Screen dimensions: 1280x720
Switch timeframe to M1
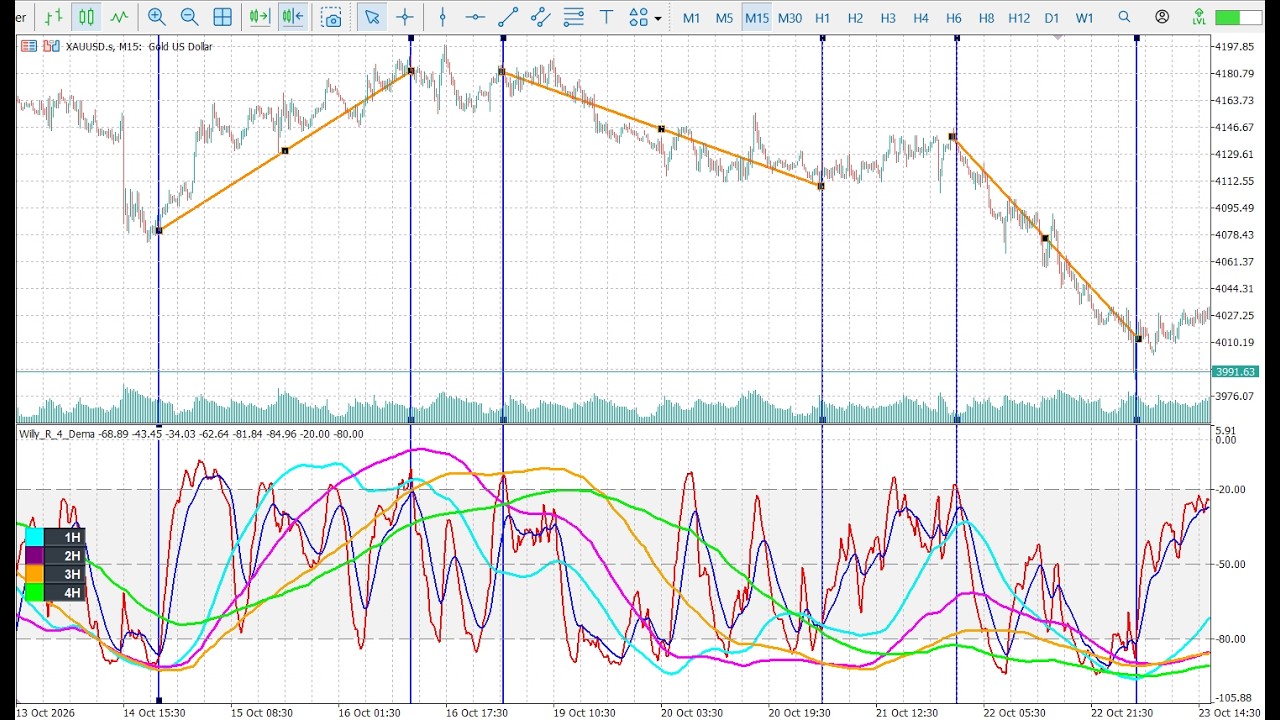coord(691,18)
